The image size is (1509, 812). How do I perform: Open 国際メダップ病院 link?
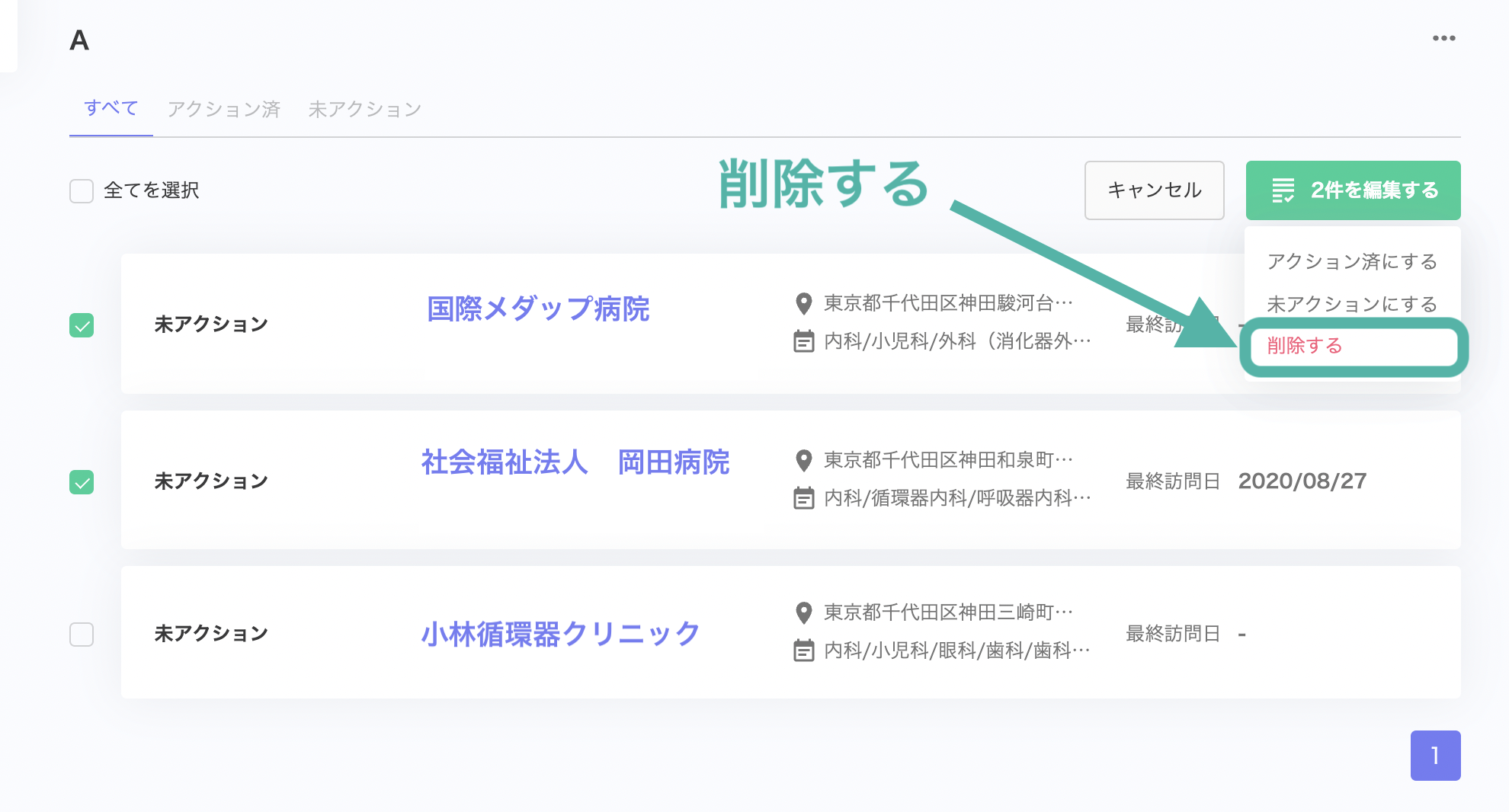click(538, 309)
